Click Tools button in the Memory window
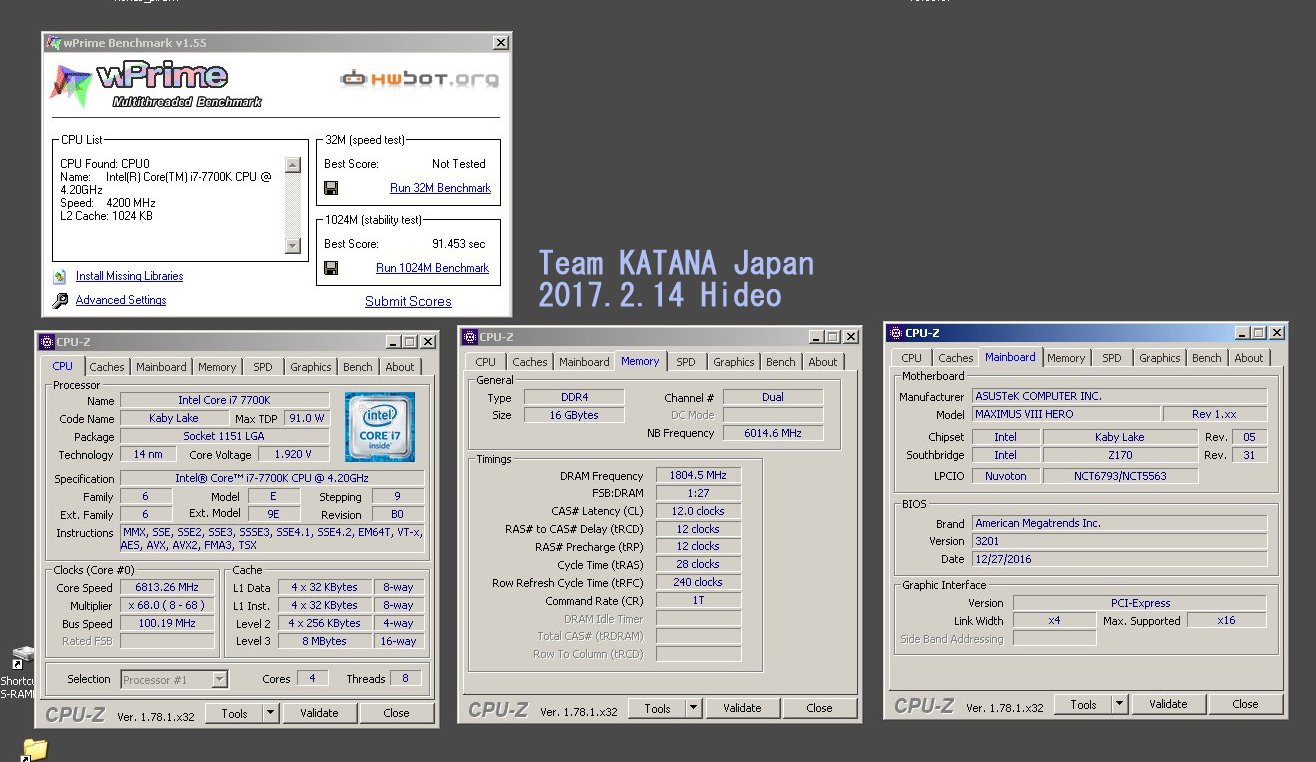This screenshot has width=1316, height=762. tap(657, 708)
